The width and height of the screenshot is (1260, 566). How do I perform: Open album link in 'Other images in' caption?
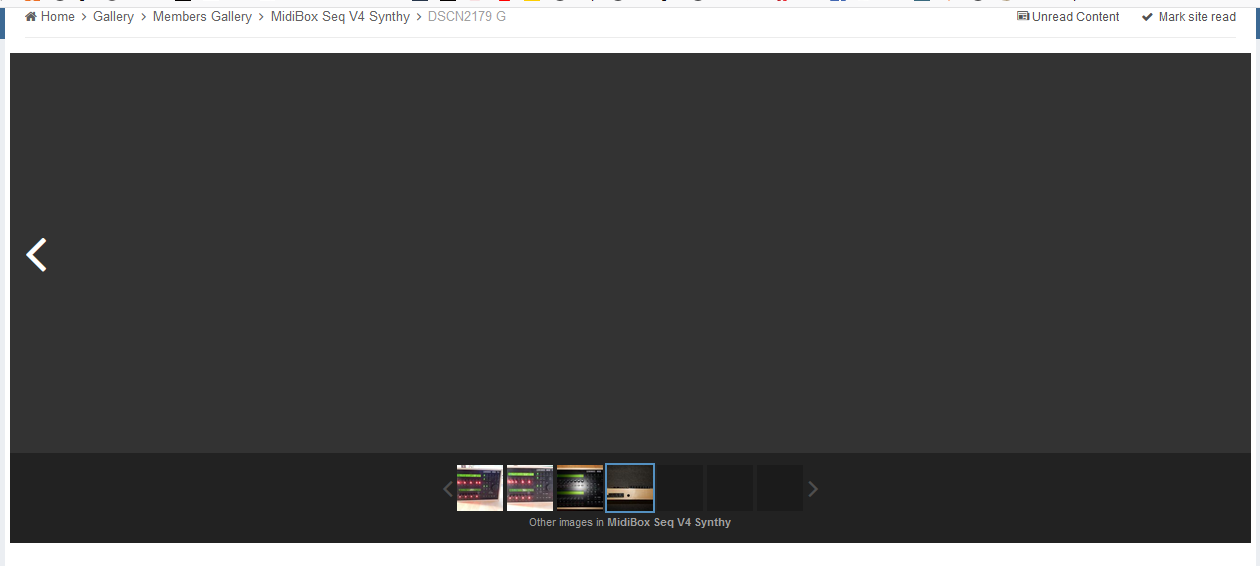click(668, 522)
